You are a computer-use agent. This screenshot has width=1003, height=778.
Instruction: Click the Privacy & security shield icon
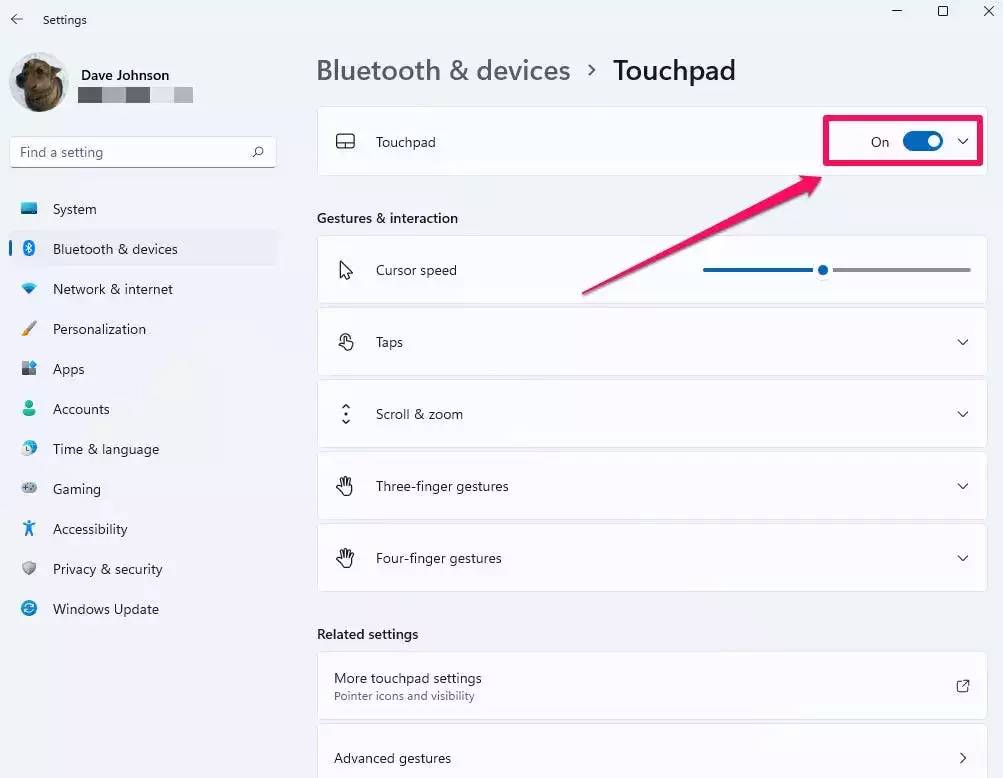29,569
